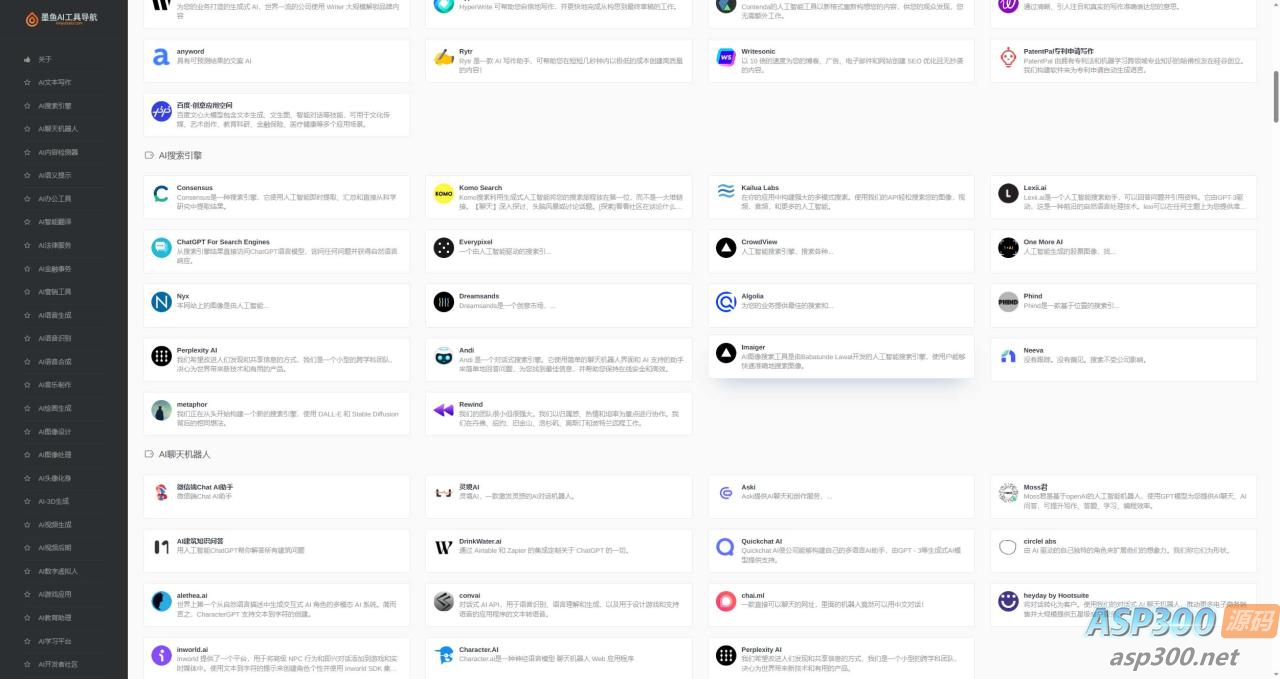Click the Rytr pencil icon
This screenshot has height=679, width=1280.
click(x=444, y=57)
